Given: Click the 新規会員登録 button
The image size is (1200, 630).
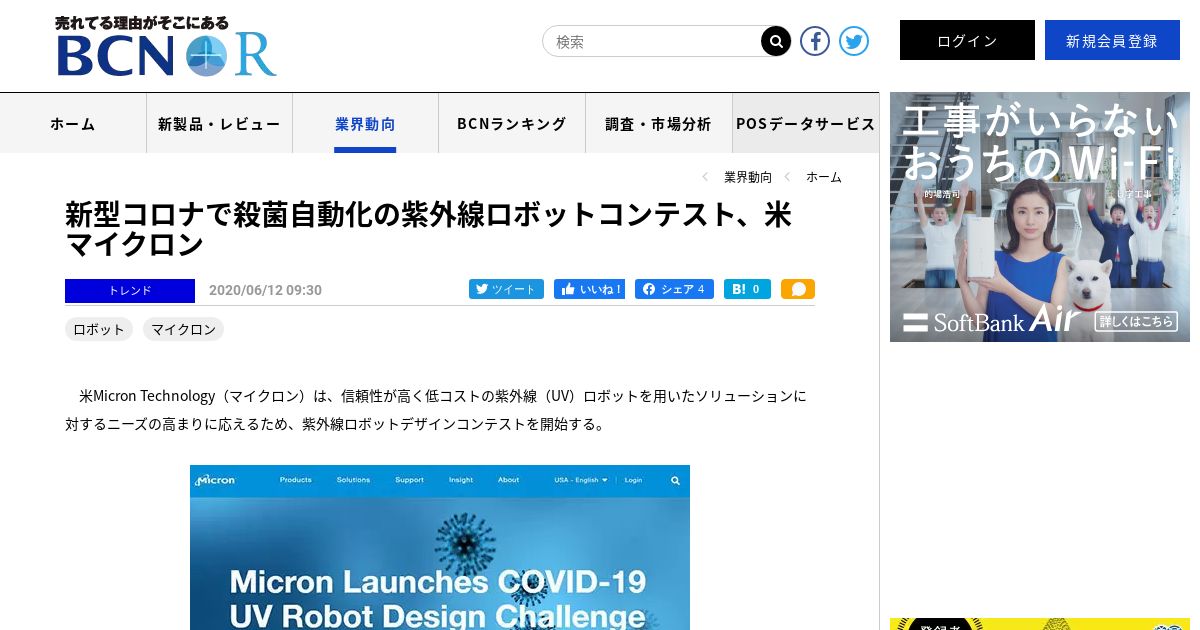Looking at the screenshot, I should [1112, 40].
